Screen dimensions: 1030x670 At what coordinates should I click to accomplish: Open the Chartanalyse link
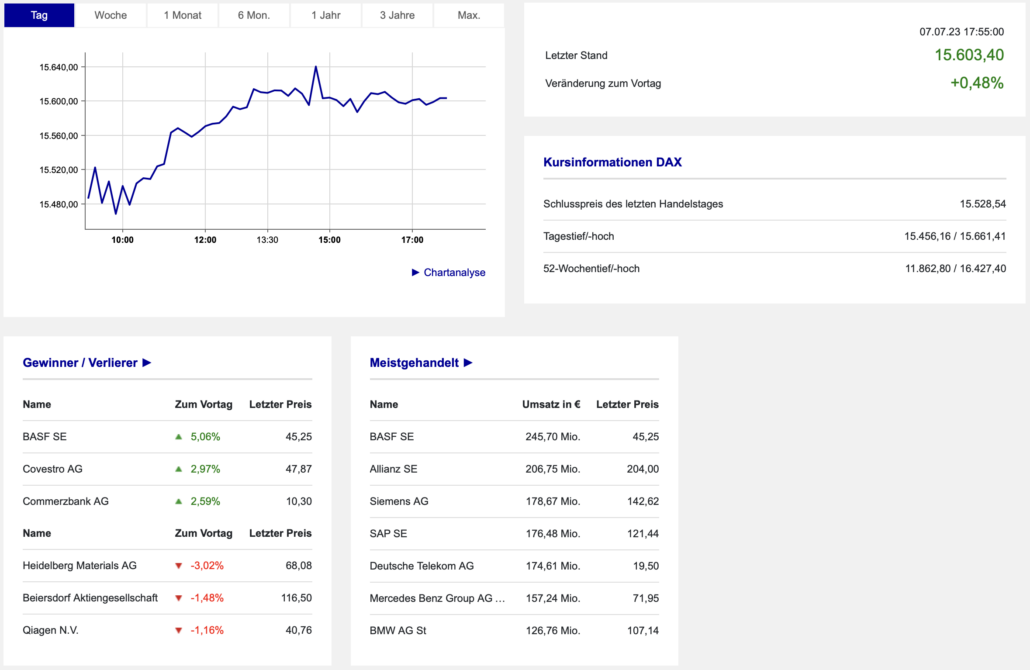[454, 272]
